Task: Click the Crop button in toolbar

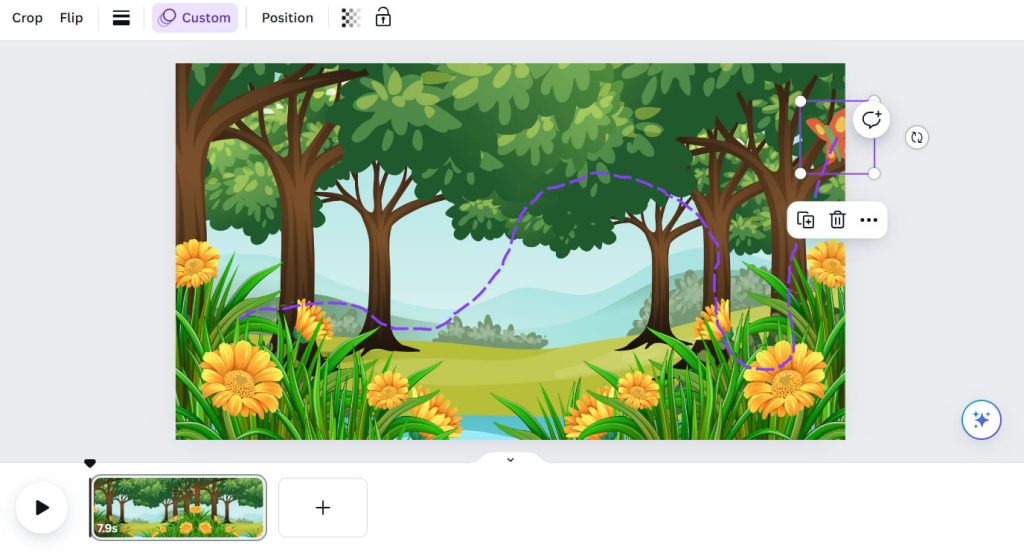Action: pyautogui.click(x=27, y=18)
